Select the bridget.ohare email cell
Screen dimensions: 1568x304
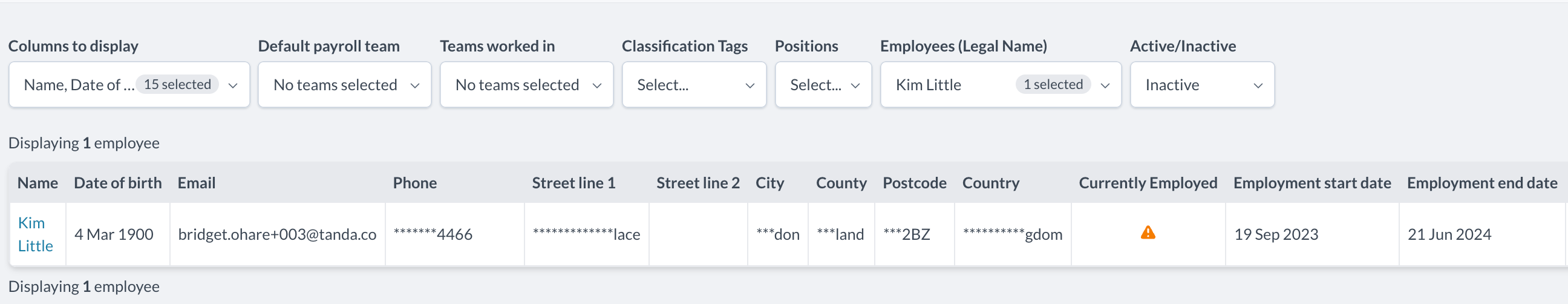(x=277, y=234)
